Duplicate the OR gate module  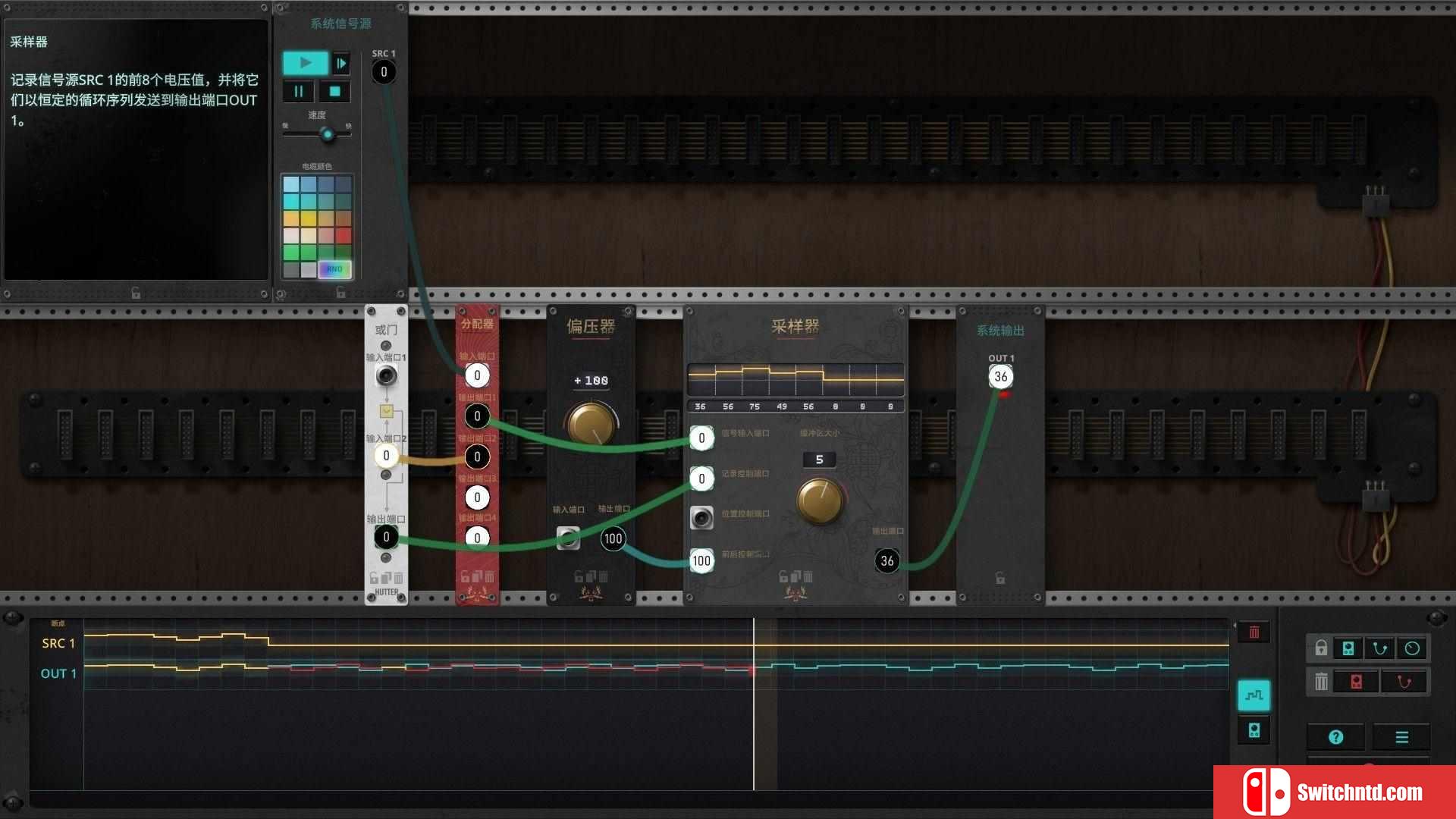(386, 578)
